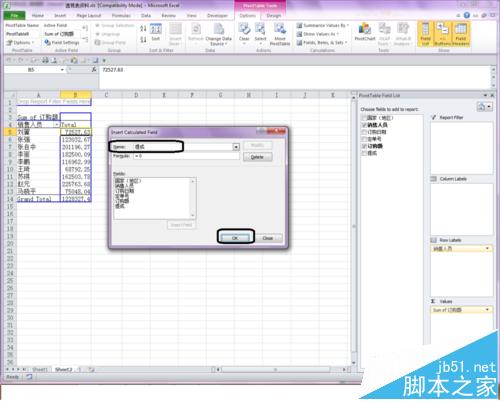Click the What-If Analysis icon
500x401 pixels.
[402, 34]
